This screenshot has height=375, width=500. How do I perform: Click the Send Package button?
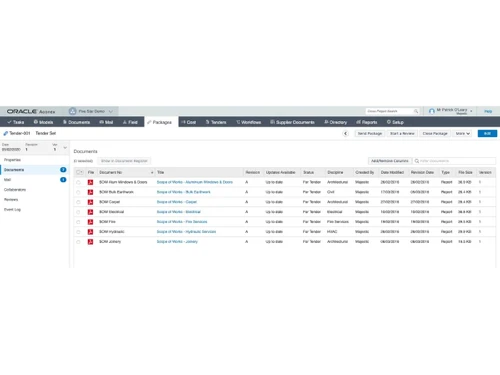click(370, 133)
